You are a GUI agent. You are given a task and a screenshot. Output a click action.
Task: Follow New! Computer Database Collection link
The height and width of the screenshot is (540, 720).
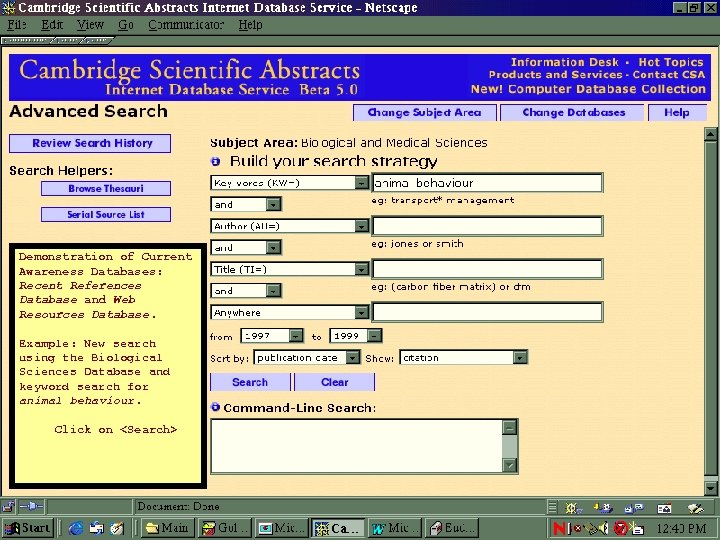coord(588,89)
